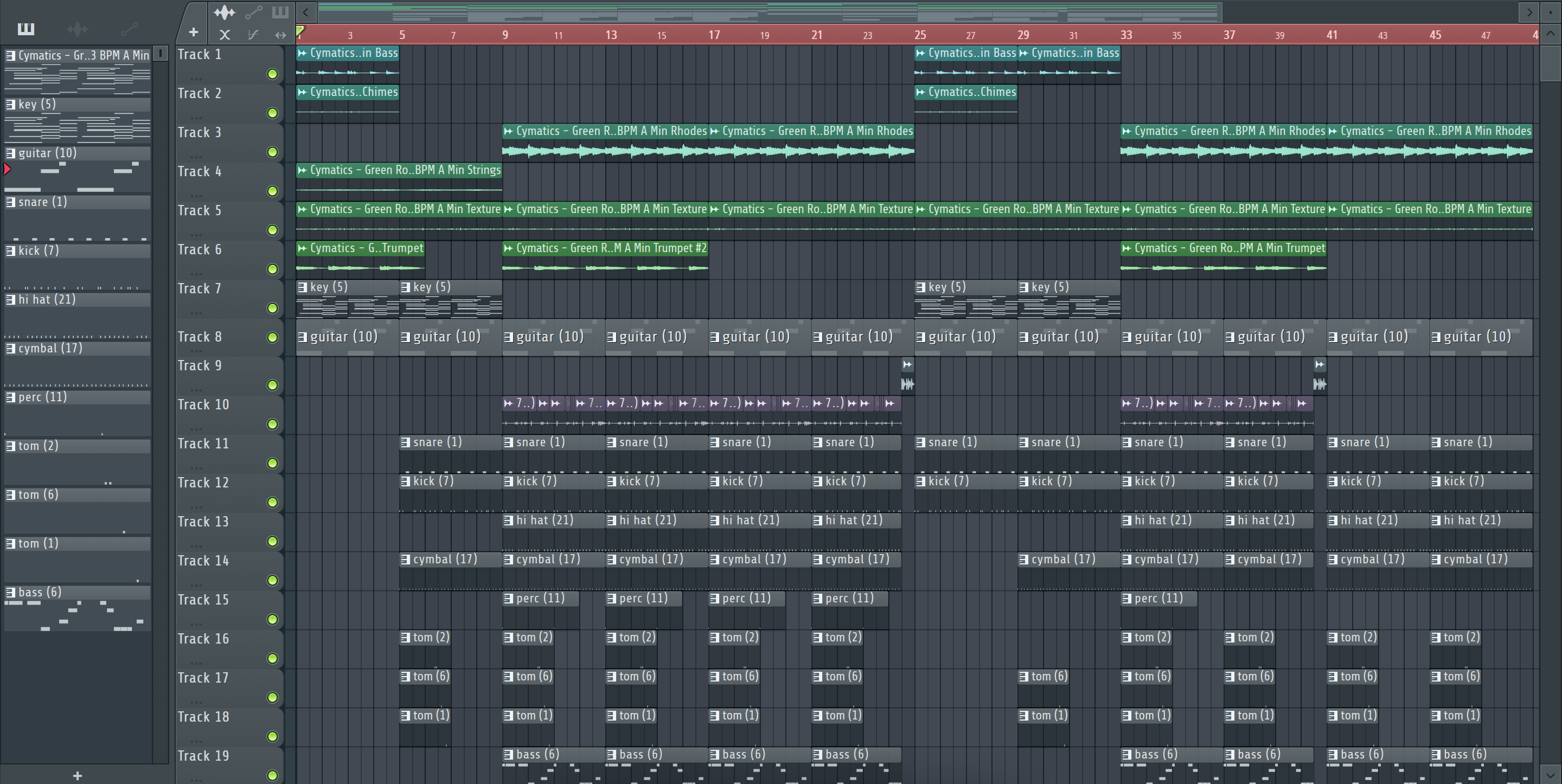Mute Track 2 with its green LED
Image resolution: width=1562 pixels, height=784 pixels.
273,113
